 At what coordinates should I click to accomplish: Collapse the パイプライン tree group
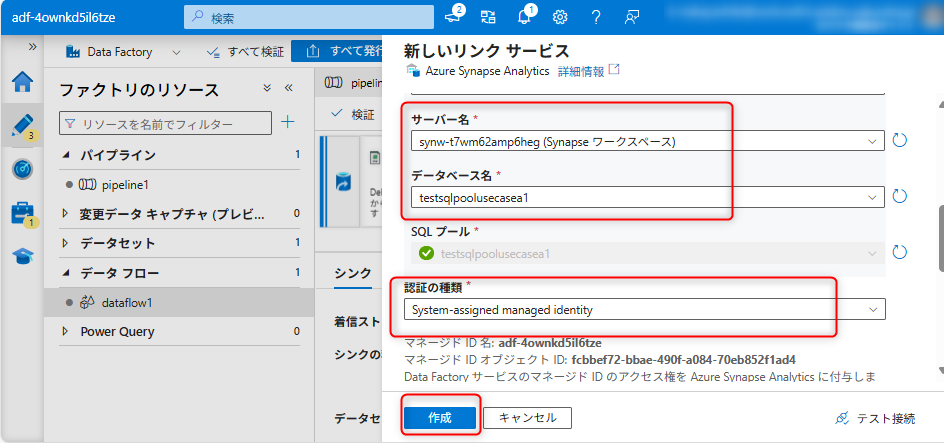pos(66,155)
